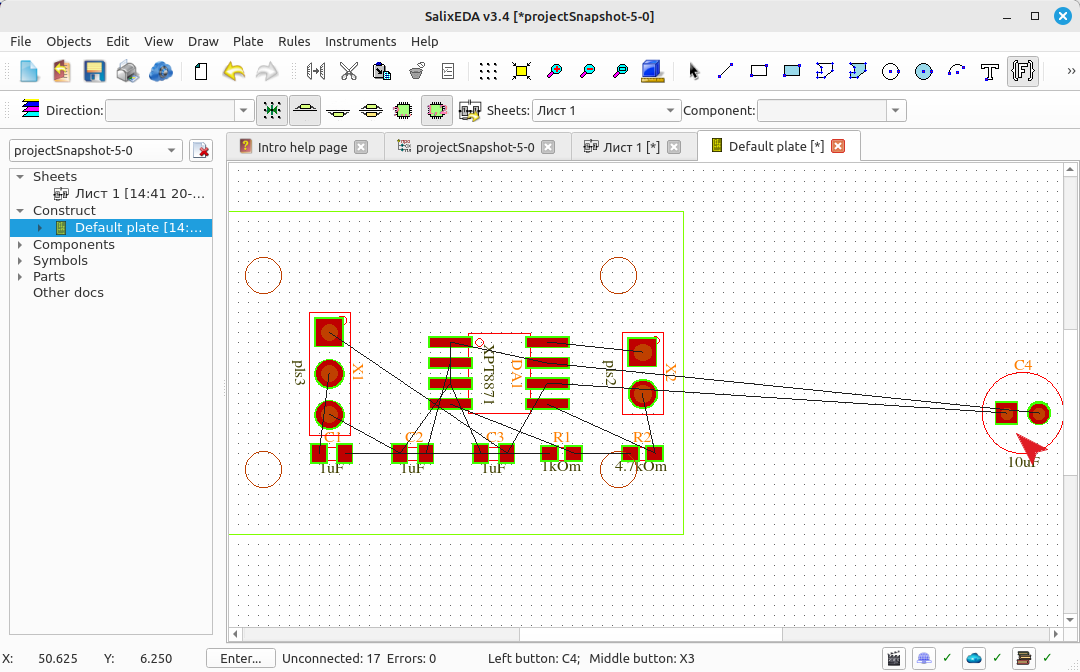
Task: Select the empty Circle tool
Action: (x=891, y=71)
